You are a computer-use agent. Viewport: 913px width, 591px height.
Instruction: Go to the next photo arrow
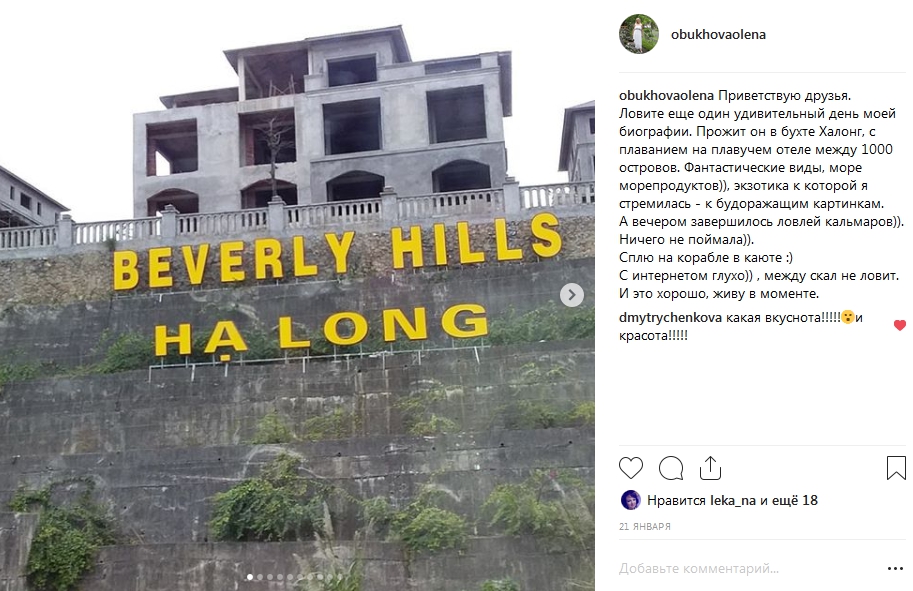click(x=572, y=295)
